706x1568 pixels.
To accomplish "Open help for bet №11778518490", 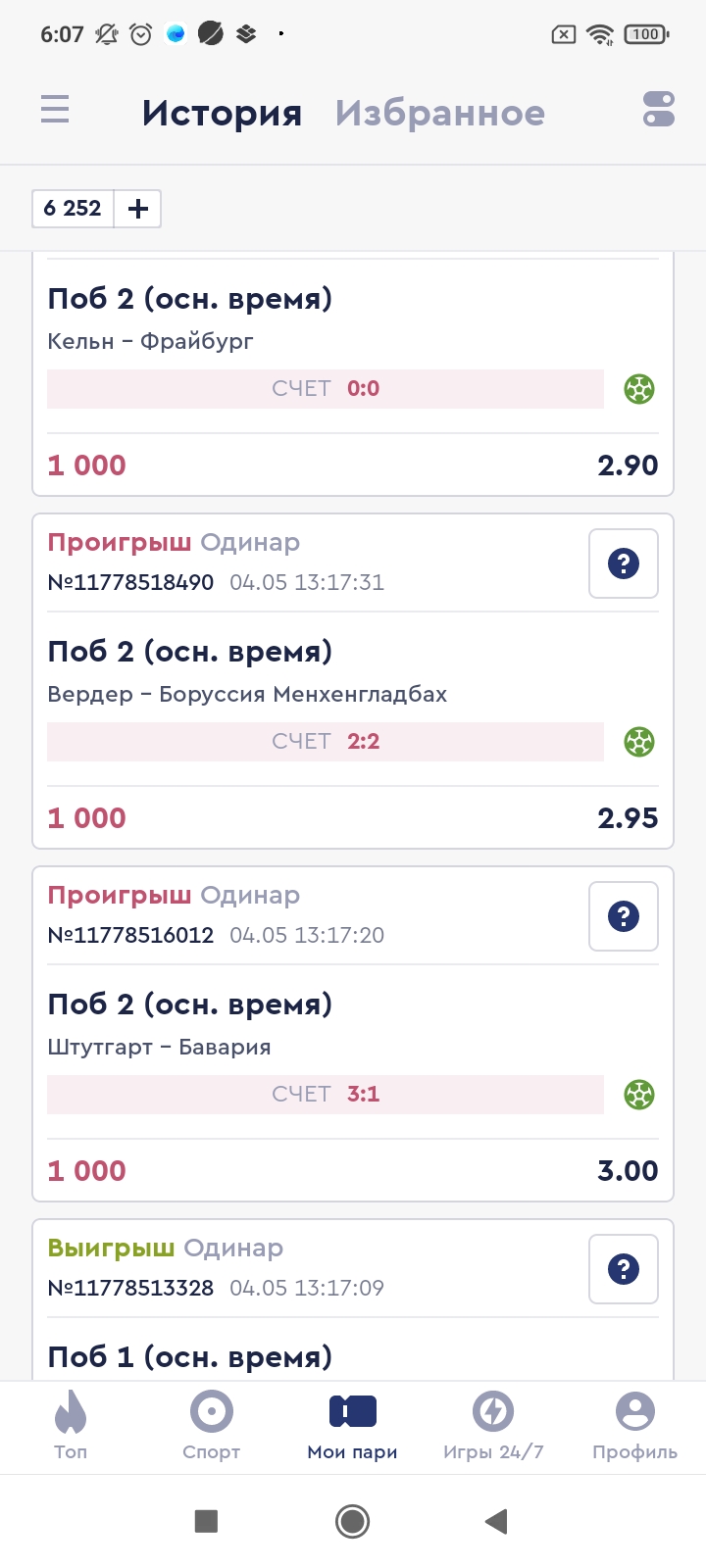I will pyautogui.click(x=623, y=563).
